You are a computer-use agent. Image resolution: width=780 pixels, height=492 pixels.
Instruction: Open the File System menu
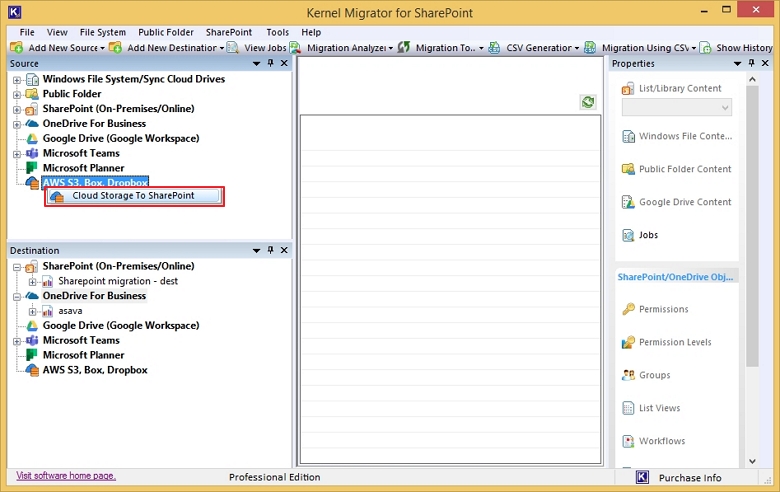coord(103,32)
